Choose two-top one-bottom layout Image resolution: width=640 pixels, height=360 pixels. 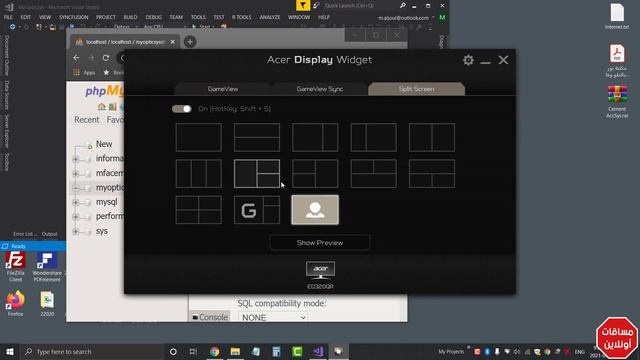point(373,174)
